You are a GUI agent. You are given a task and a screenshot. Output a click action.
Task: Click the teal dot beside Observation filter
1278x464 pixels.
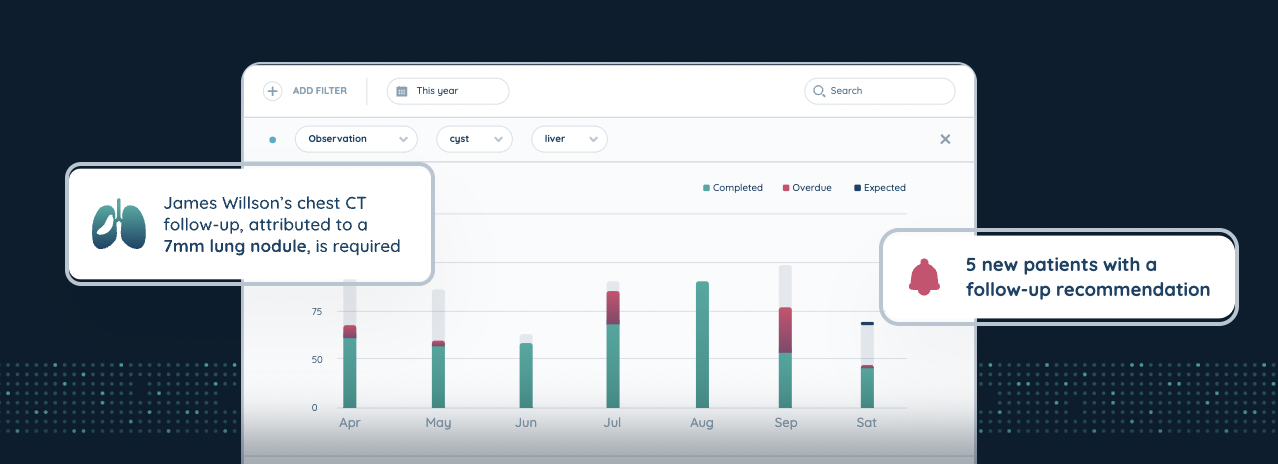click(x=273, y=140)
